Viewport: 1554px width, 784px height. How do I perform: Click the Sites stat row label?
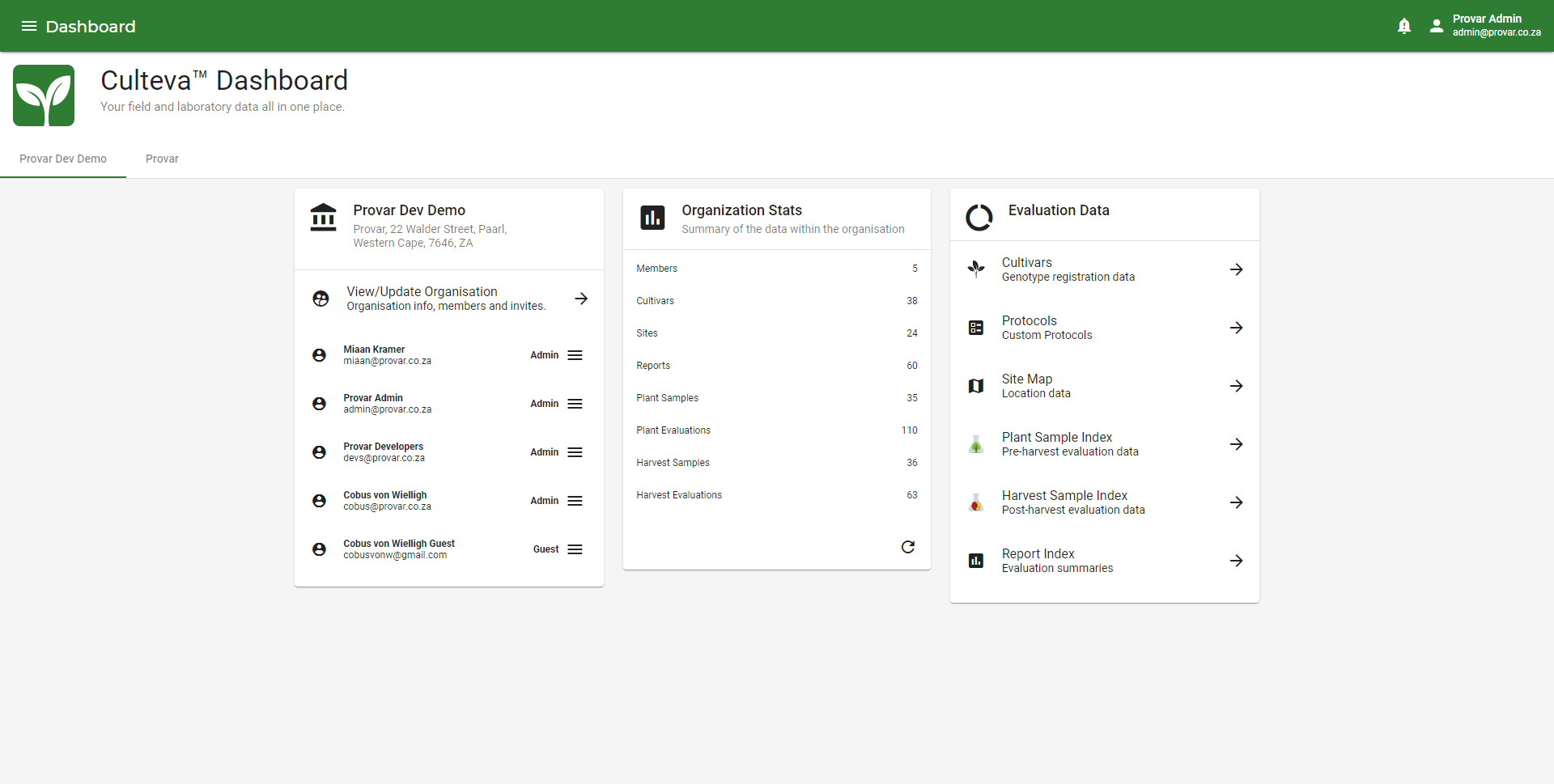point(647,333)
